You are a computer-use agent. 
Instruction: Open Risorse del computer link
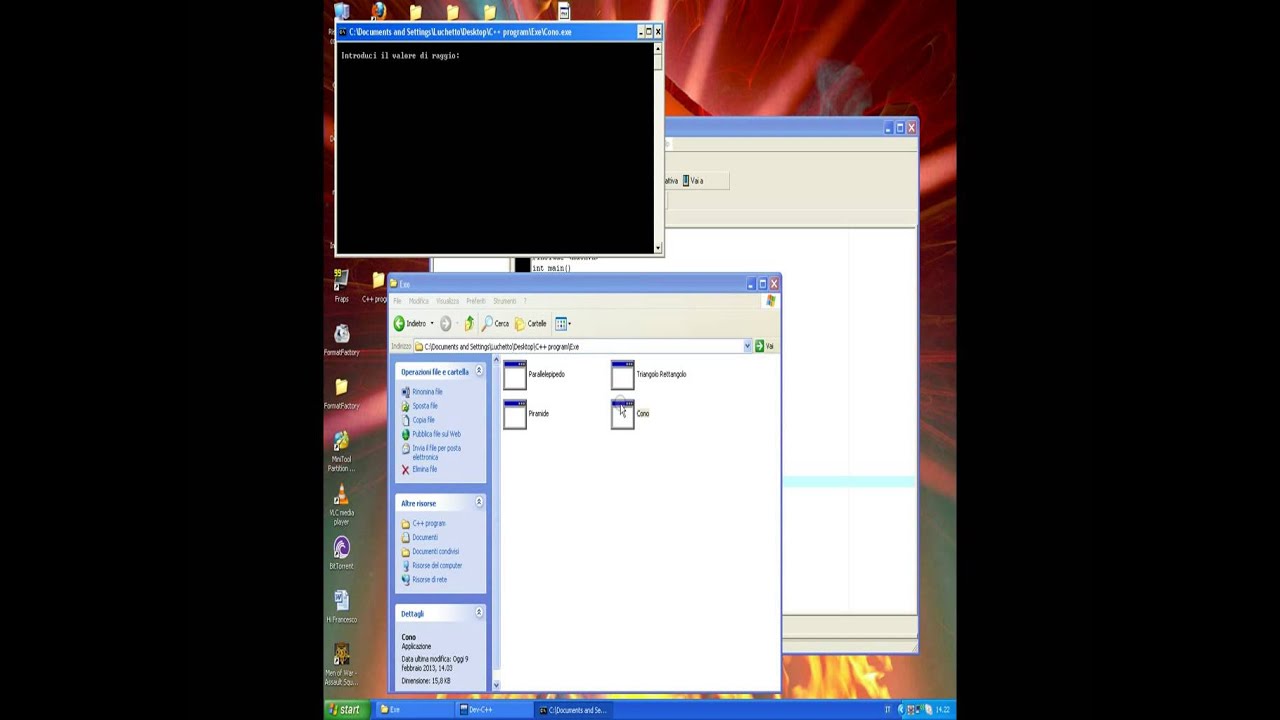tap(437, 565)
